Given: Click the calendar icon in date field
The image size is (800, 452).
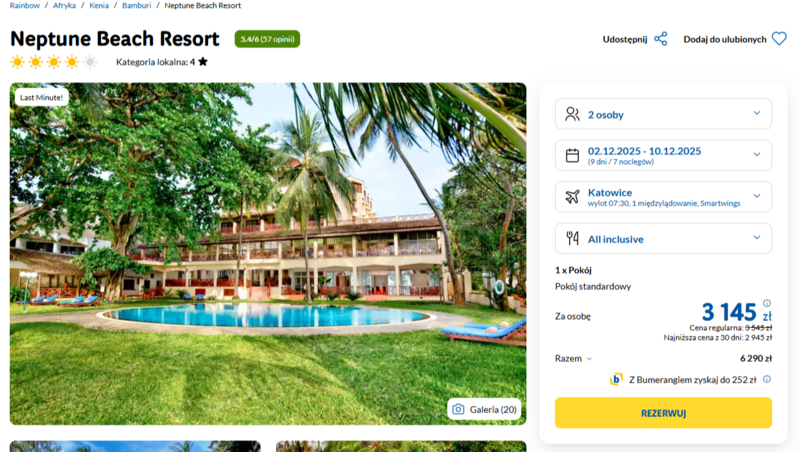Looking at the screenshot, I should click(x=572, y=155).
